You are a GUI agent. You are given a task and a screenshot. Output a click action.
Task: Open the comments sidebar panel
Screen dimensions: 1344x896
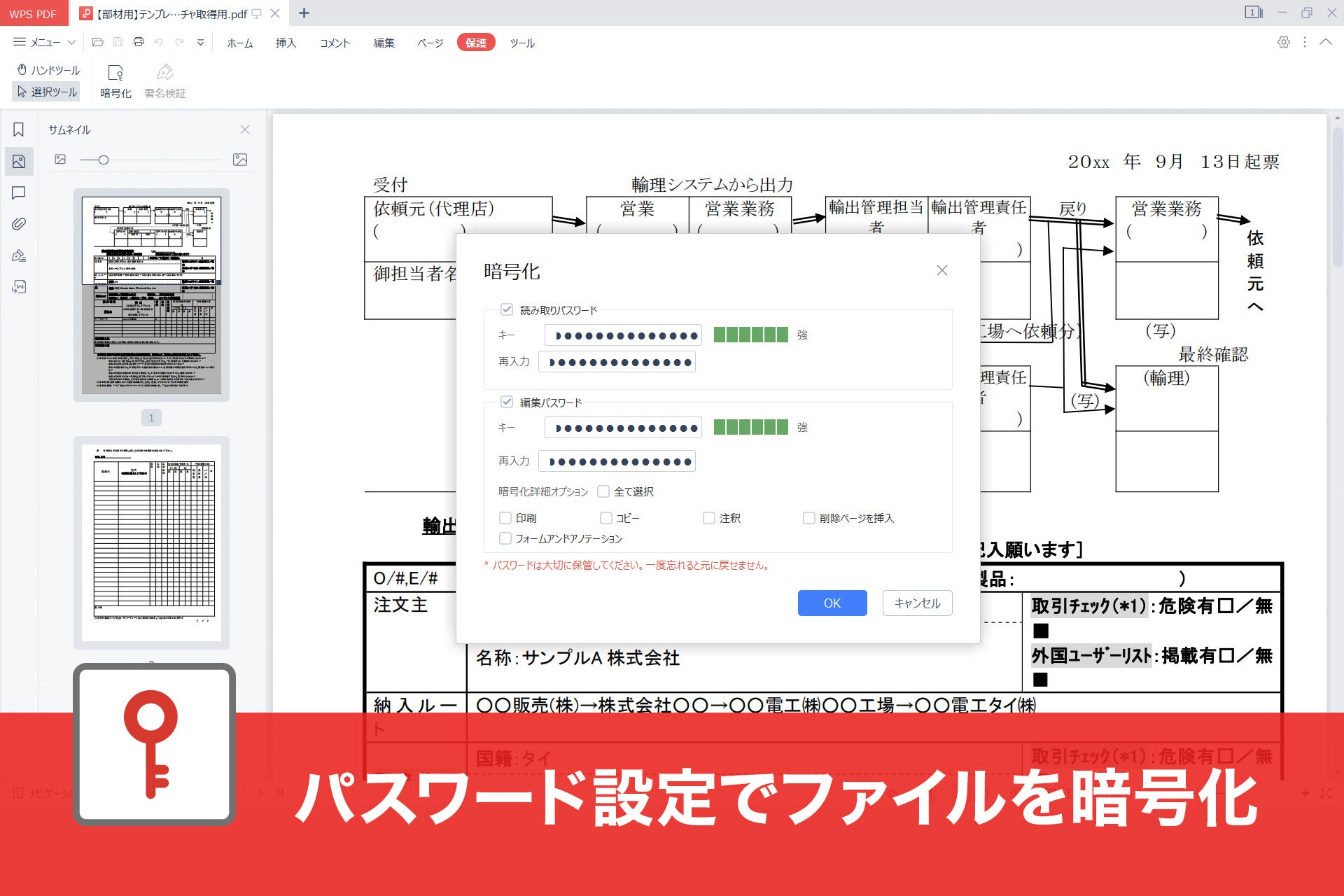coord(19,192)
